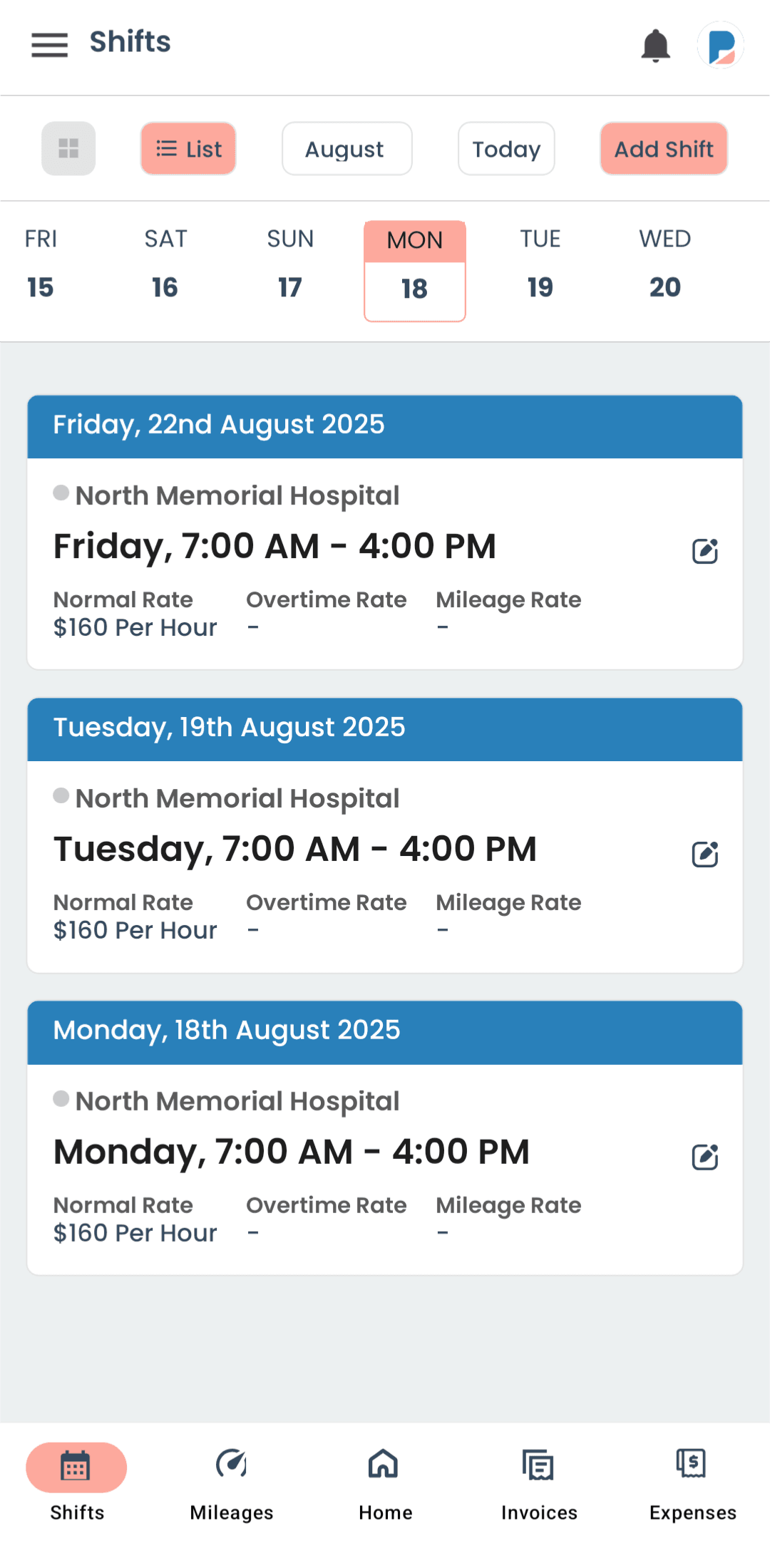The image size is (770, 1568).
Task: Open the Expenses tab
Action: tap(692, 1479)
